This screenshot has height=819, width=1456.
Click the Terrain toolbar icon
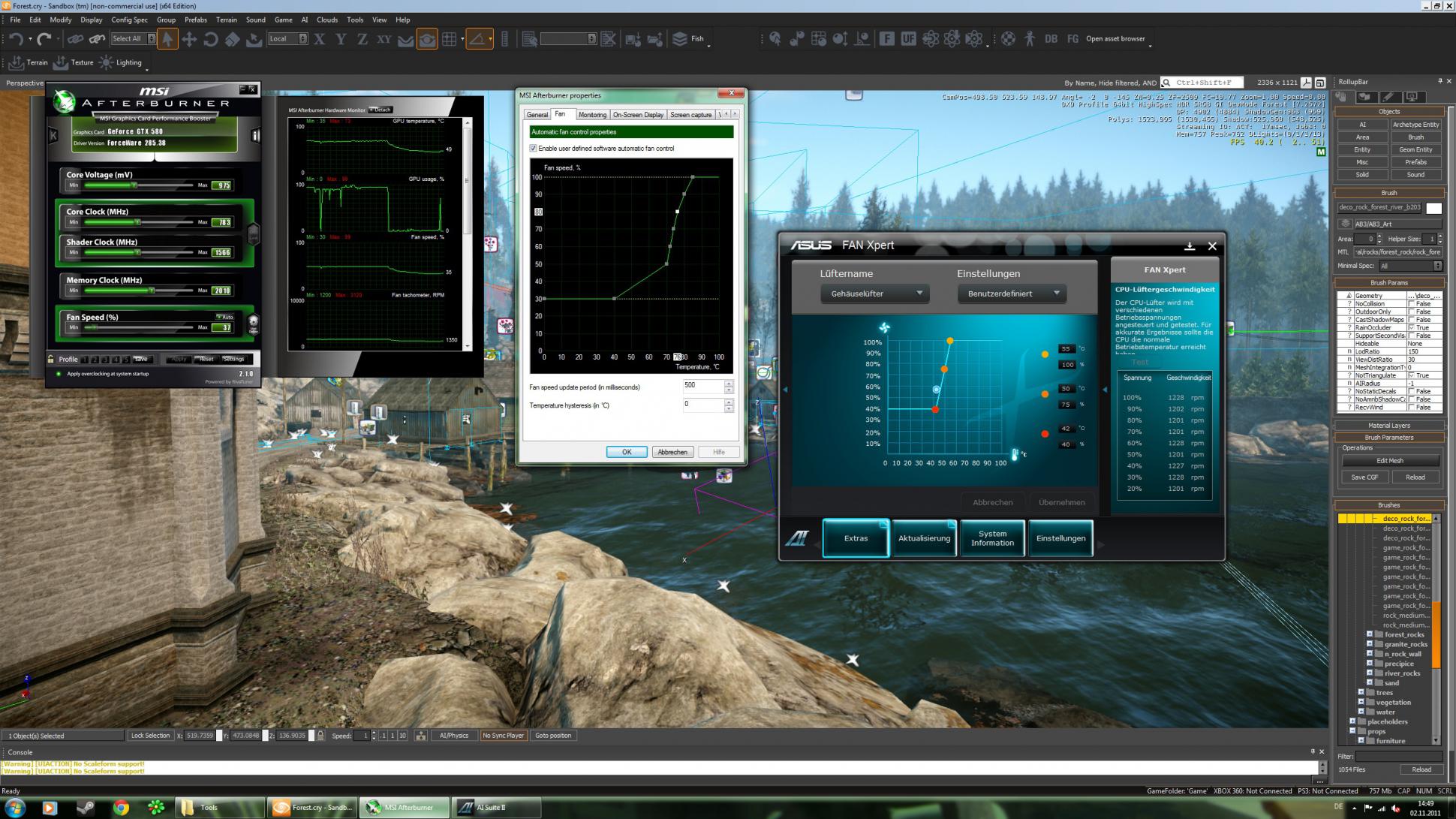[x=17, y=63]
